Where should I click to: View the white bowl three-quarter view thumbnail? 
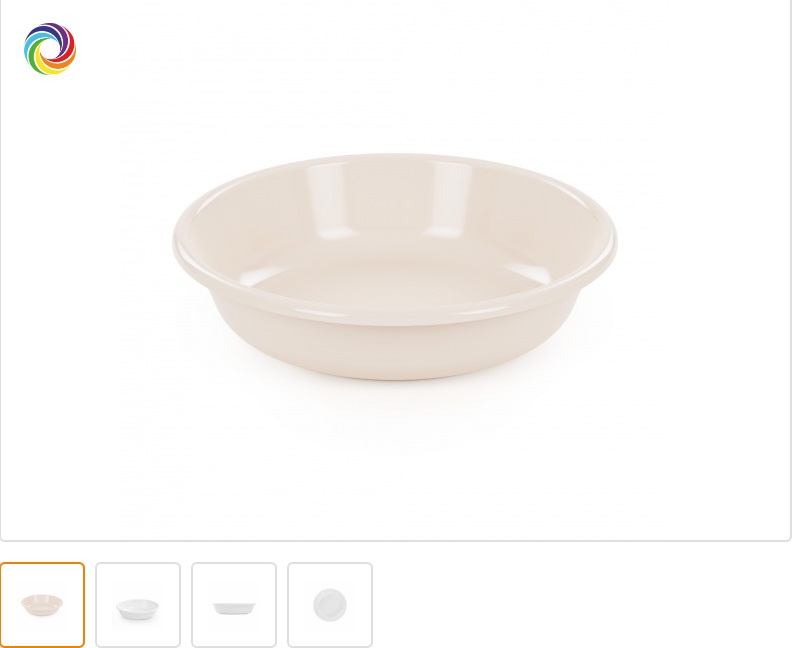tap(138, 605)
